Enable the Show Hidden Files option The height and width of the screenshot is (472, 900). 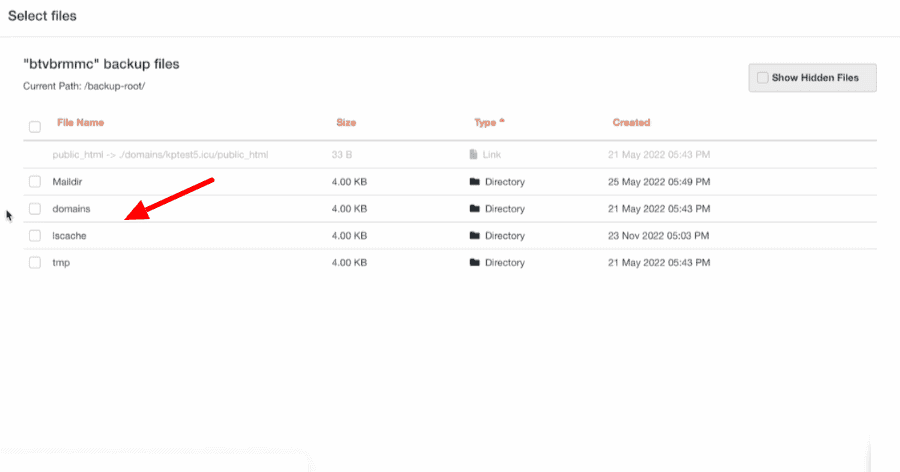pos(764,78)
